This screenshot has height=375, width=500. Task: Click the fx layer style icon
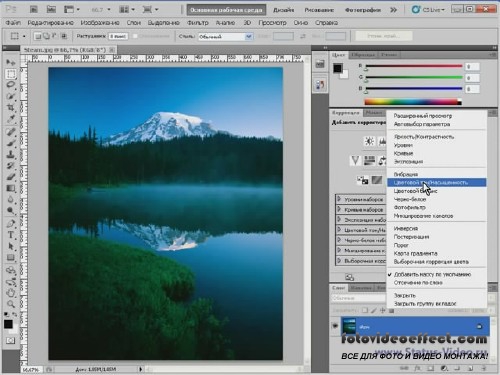click(x=417, y=369)
